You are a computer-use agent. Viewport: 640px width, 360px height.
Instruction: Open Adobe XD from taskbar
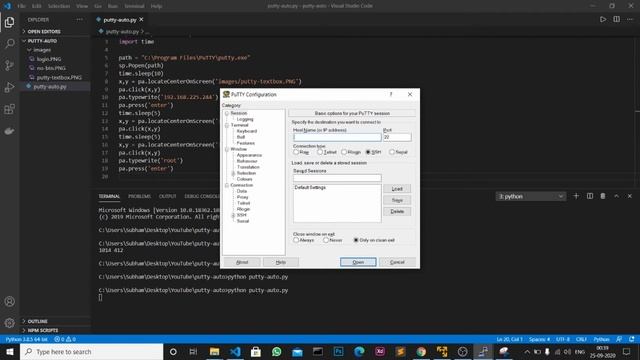coord(380,351)
